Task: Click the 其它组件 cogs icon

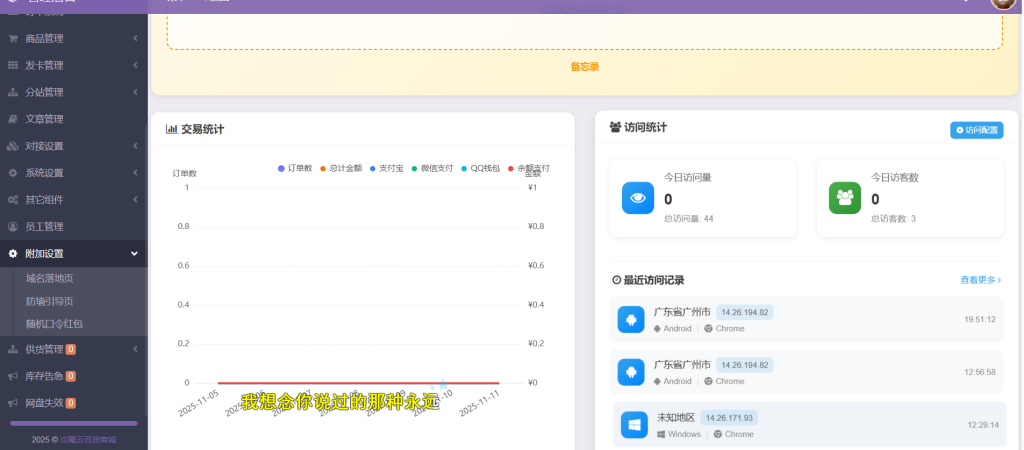Action: coord(12,200)
